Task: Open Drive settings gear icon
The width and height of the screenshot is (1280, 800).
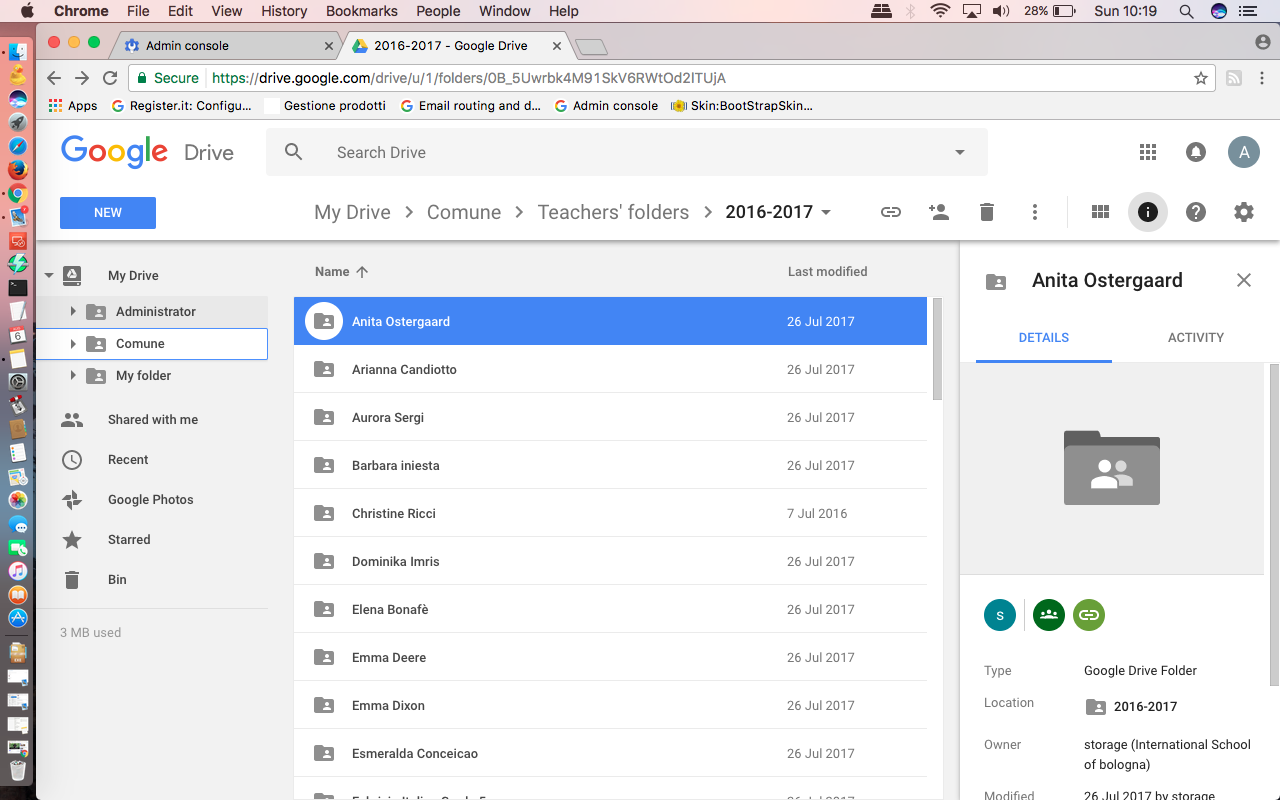Action: click(x=1244, y=212)
